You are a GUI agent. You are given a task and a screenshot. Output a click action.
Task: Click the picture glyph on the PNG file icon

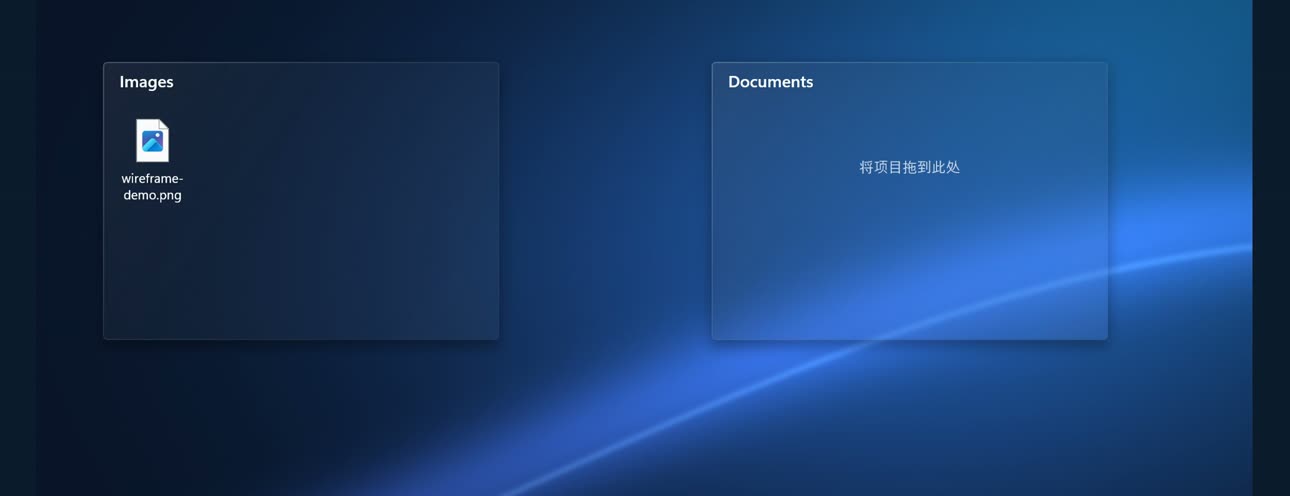pyautogui.click(x=153, y=142)
